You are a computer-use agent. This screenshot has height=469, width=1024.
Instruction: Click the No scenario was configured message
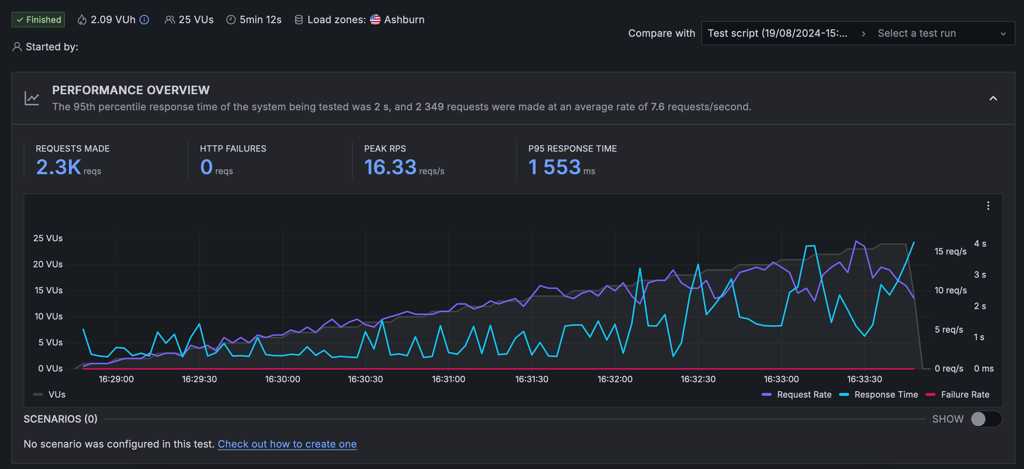(119, 444)
